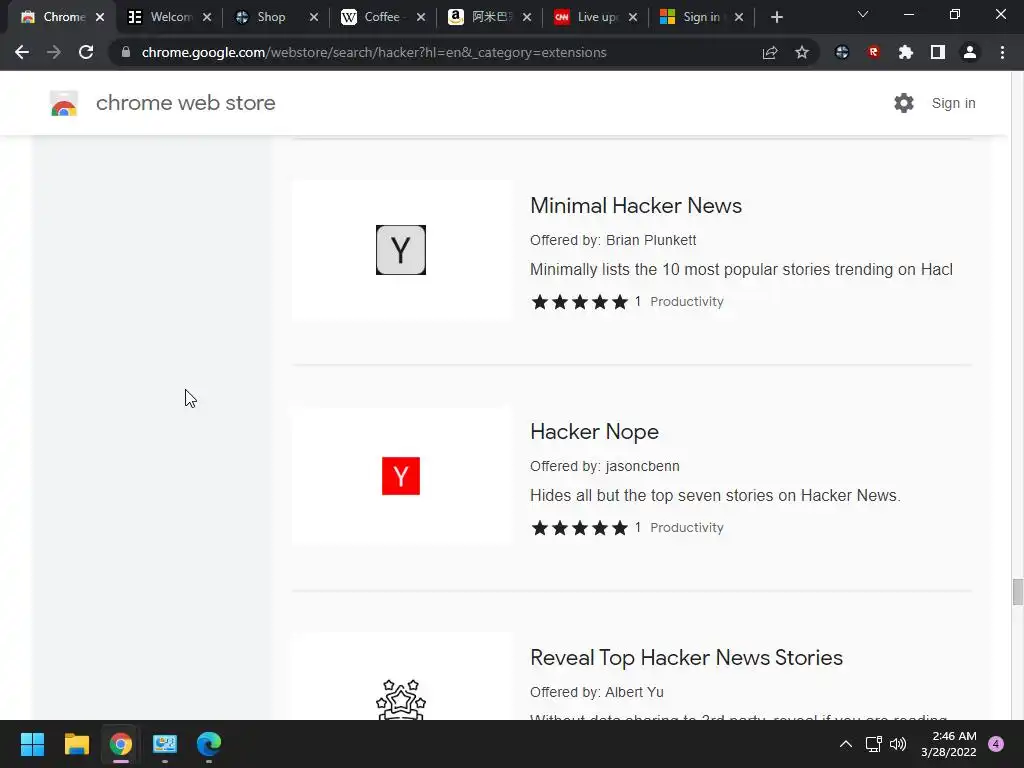Click the star rating of Hacker Nope
Screen dimensions: 1024x768
click(x=580, y=528)
